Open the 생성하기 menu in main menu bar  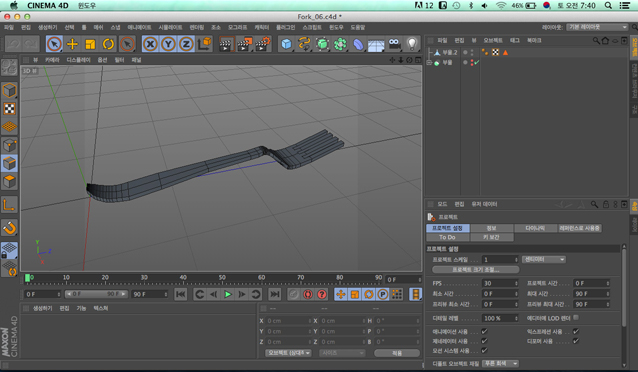pos(48,27)
